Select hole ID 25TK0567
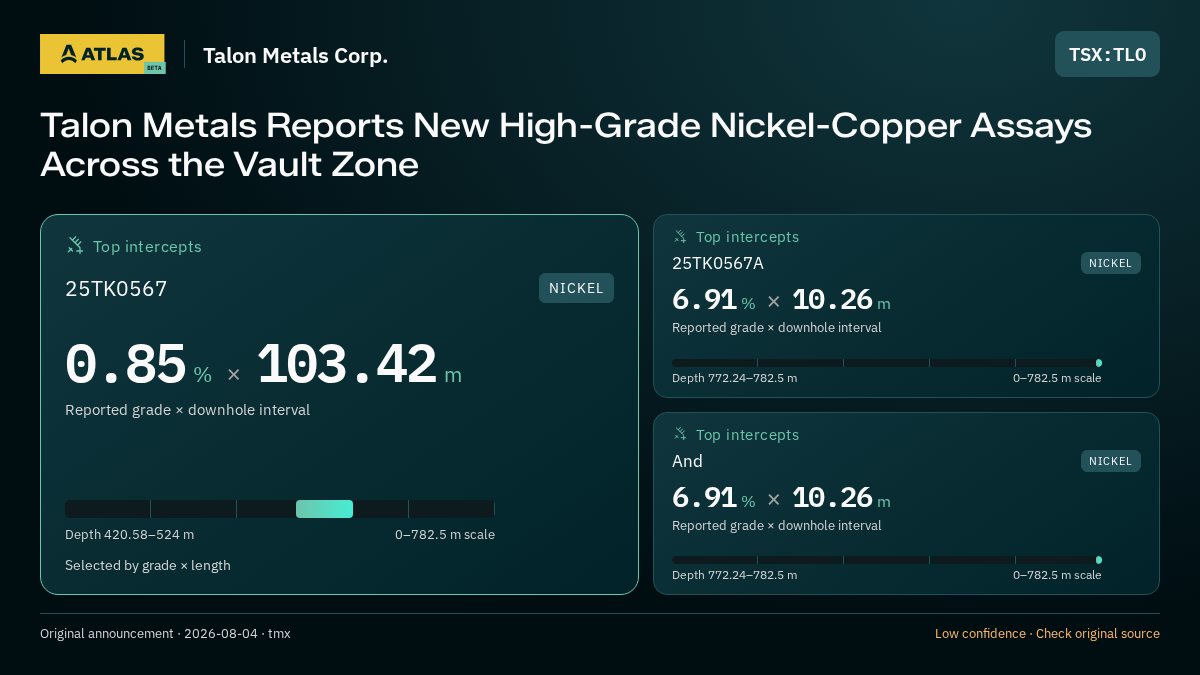 pos(116,289)
